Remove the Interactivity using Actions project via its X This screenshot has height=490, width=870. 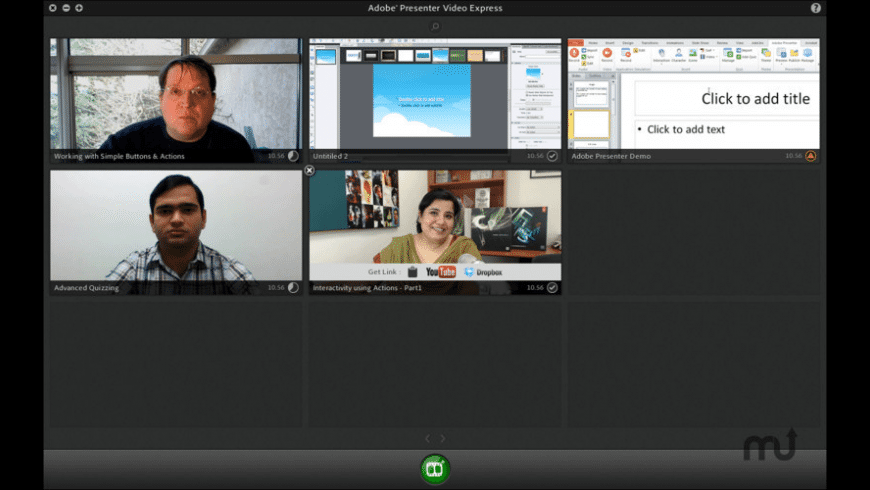pos(310,170)
